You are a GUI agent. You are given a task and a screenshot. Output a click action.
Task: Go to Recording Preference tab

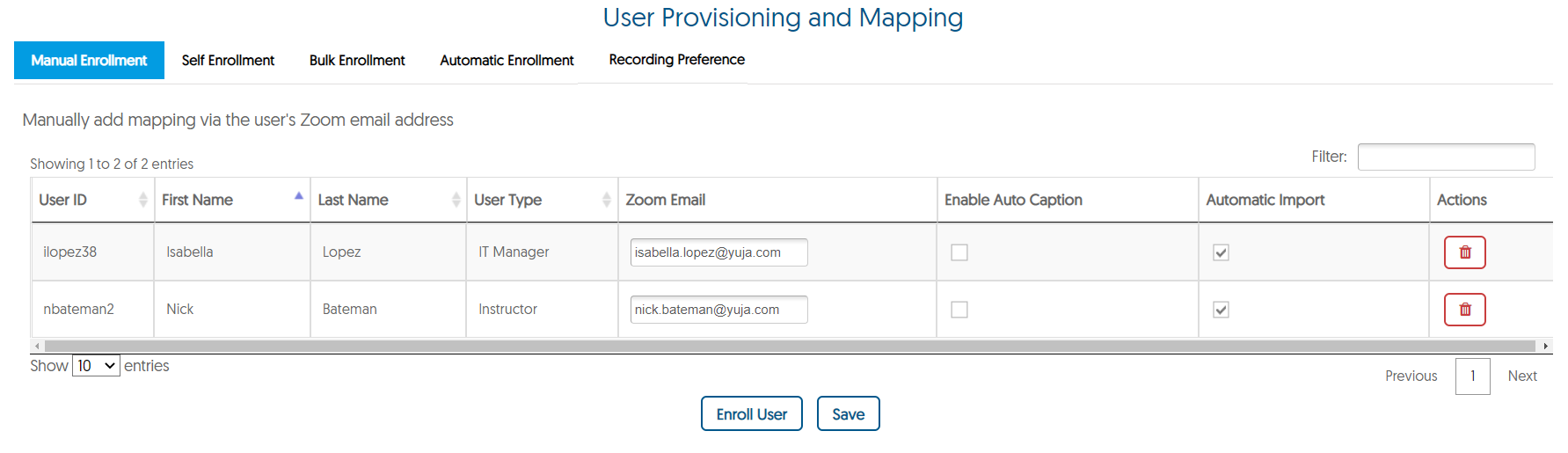point(676,60)
